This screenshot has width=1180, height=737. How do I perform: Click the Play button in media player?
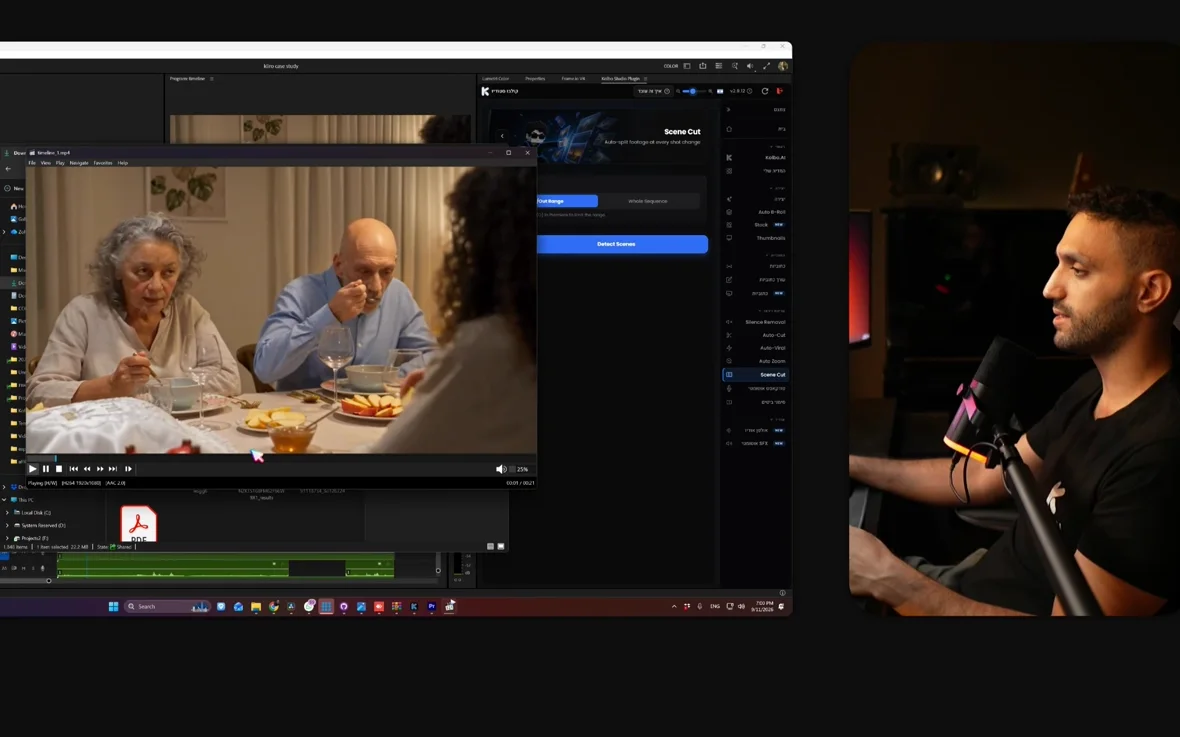(x=32, y=468)
